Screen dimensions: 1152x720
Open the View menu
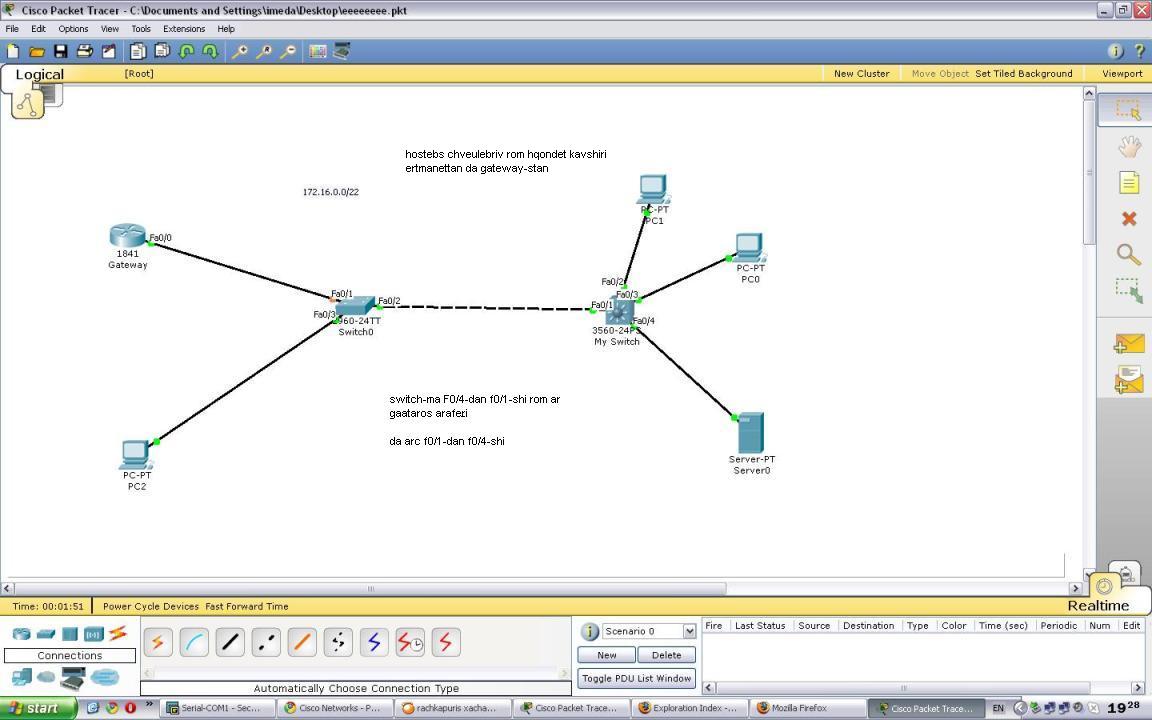coord(109,29)
